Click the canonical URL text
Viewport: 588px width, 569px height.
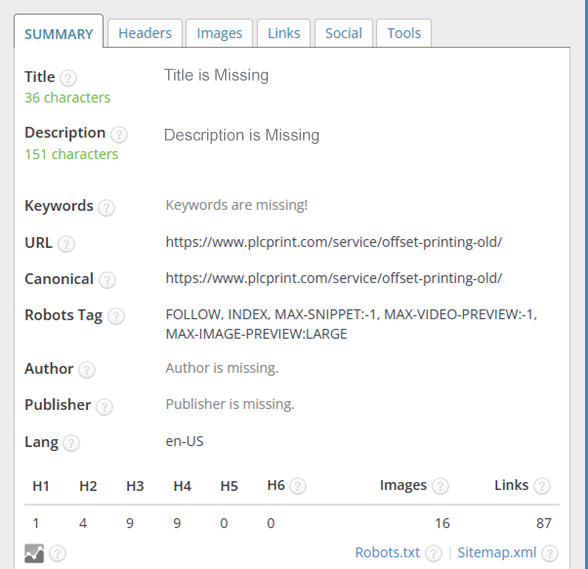[334, 278]
